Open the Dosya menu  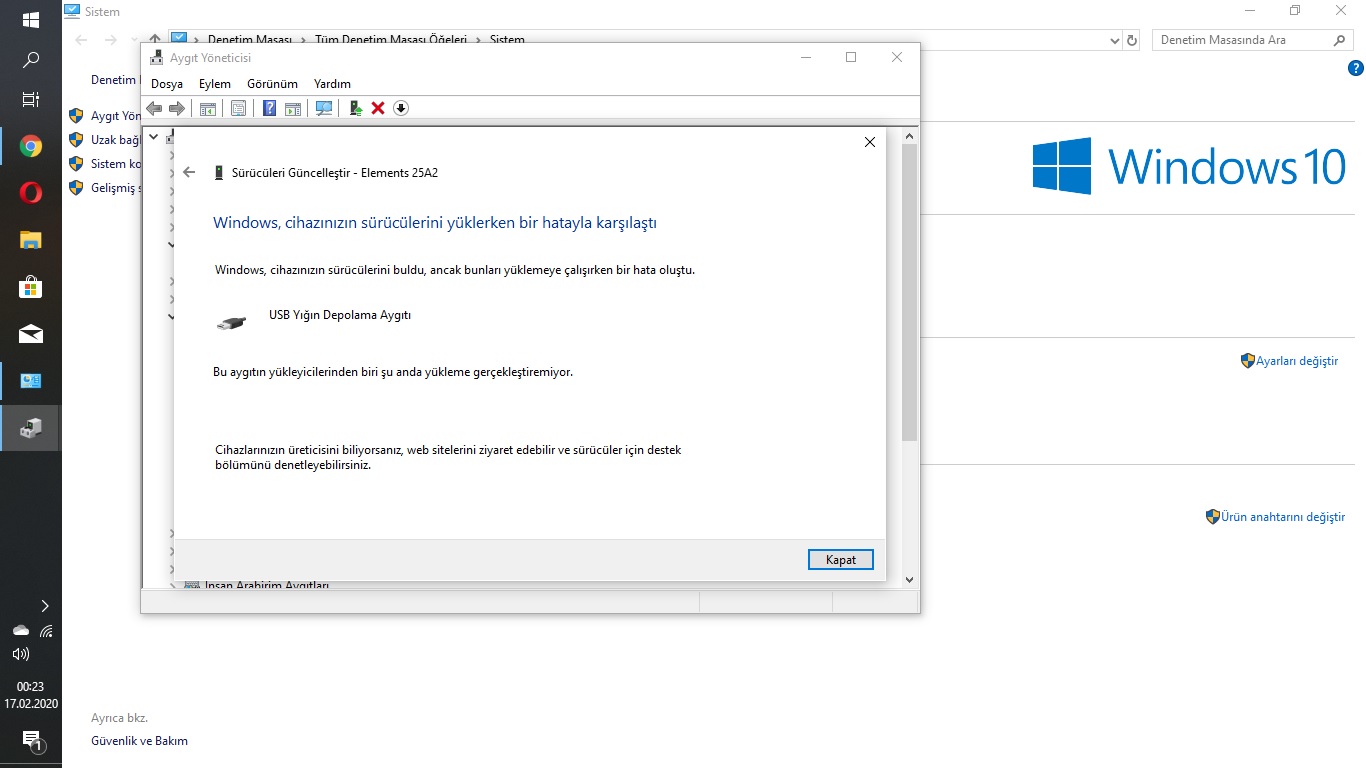(167, 84)
